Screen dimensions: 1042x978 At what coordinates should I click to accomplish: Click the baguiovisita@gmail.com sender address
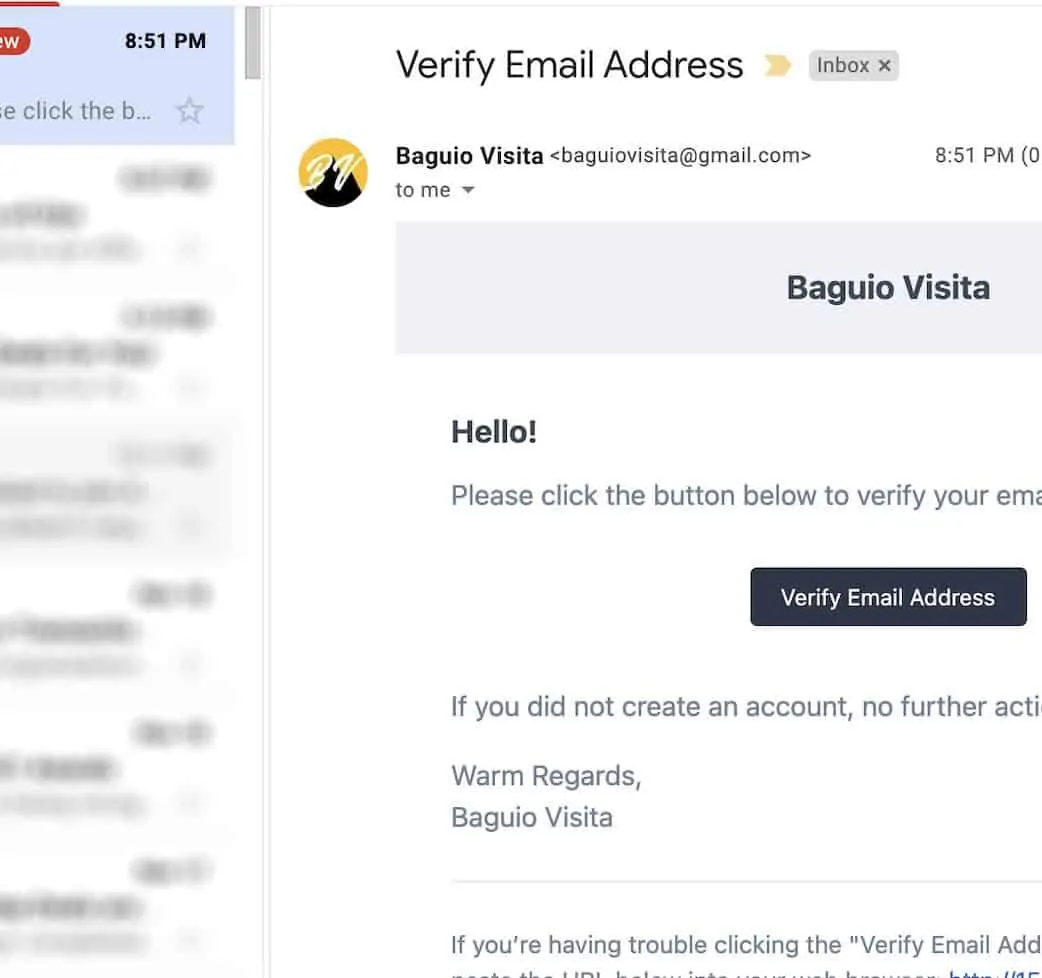pos(680,155)
